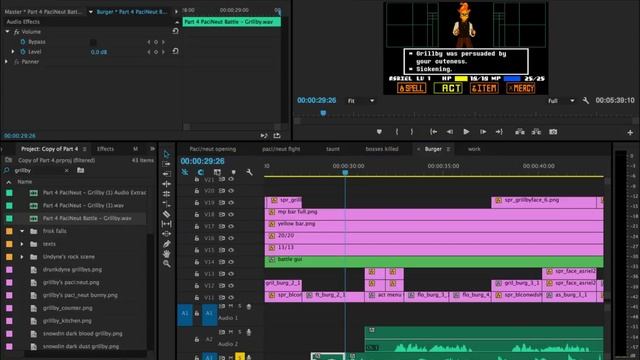Screen dimensions: 640x360
Task: Step back one frame
Action: tap(450, 132)
